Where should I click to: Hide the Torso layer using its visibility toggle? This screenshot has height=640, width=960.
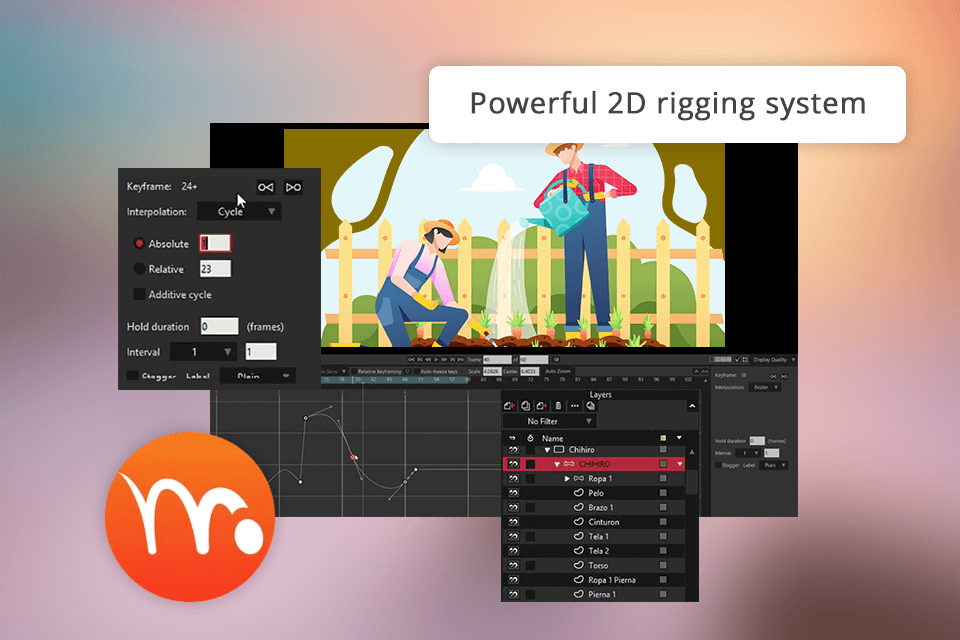click(x=513, y=565)
